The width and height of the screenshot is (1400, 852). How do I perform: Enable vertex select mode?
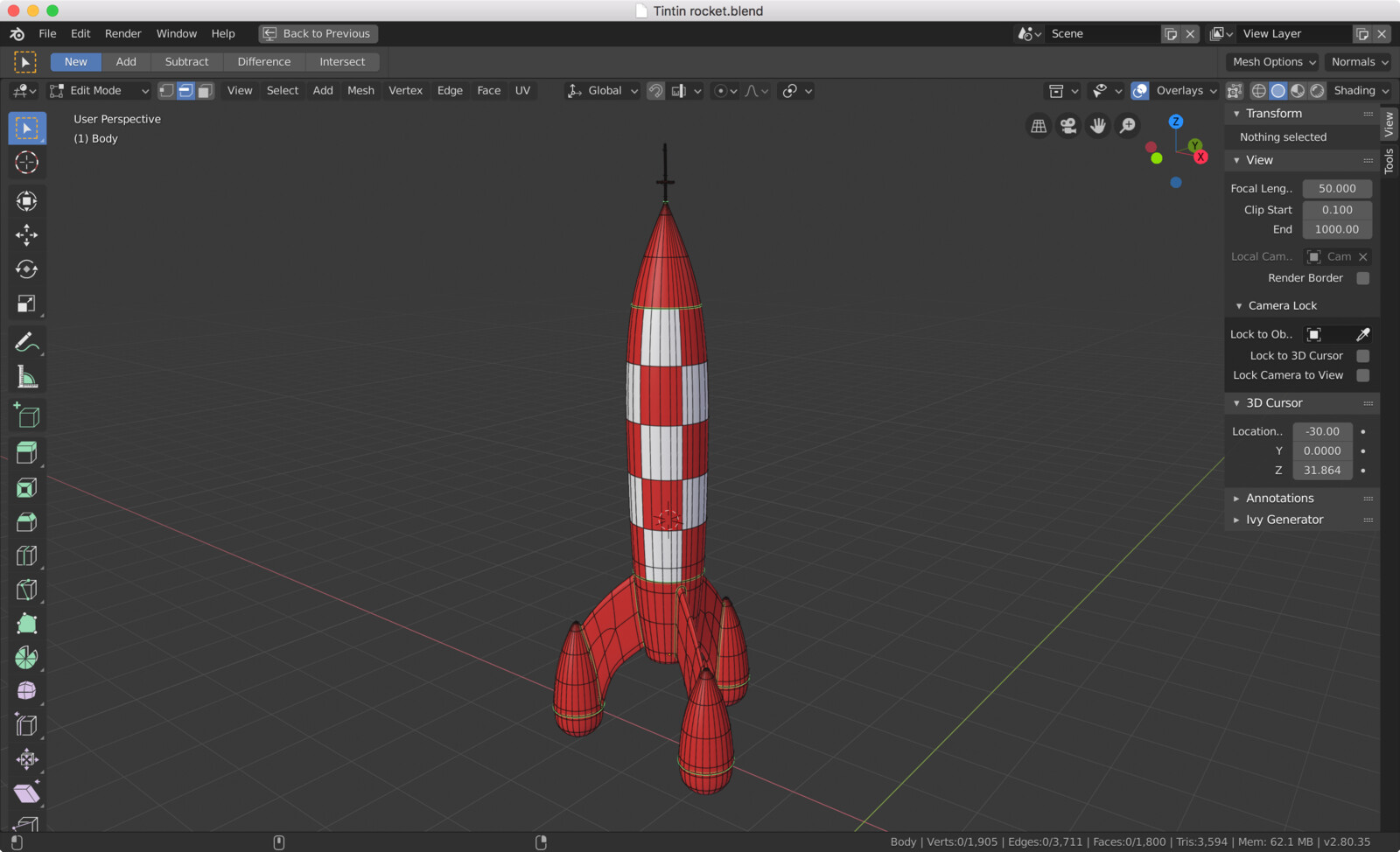pos(166,91)
